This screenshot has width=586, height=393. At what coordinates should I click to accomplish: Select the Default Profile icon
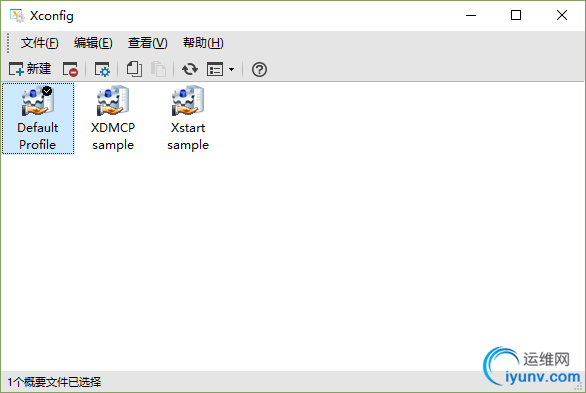click(38, 118)
